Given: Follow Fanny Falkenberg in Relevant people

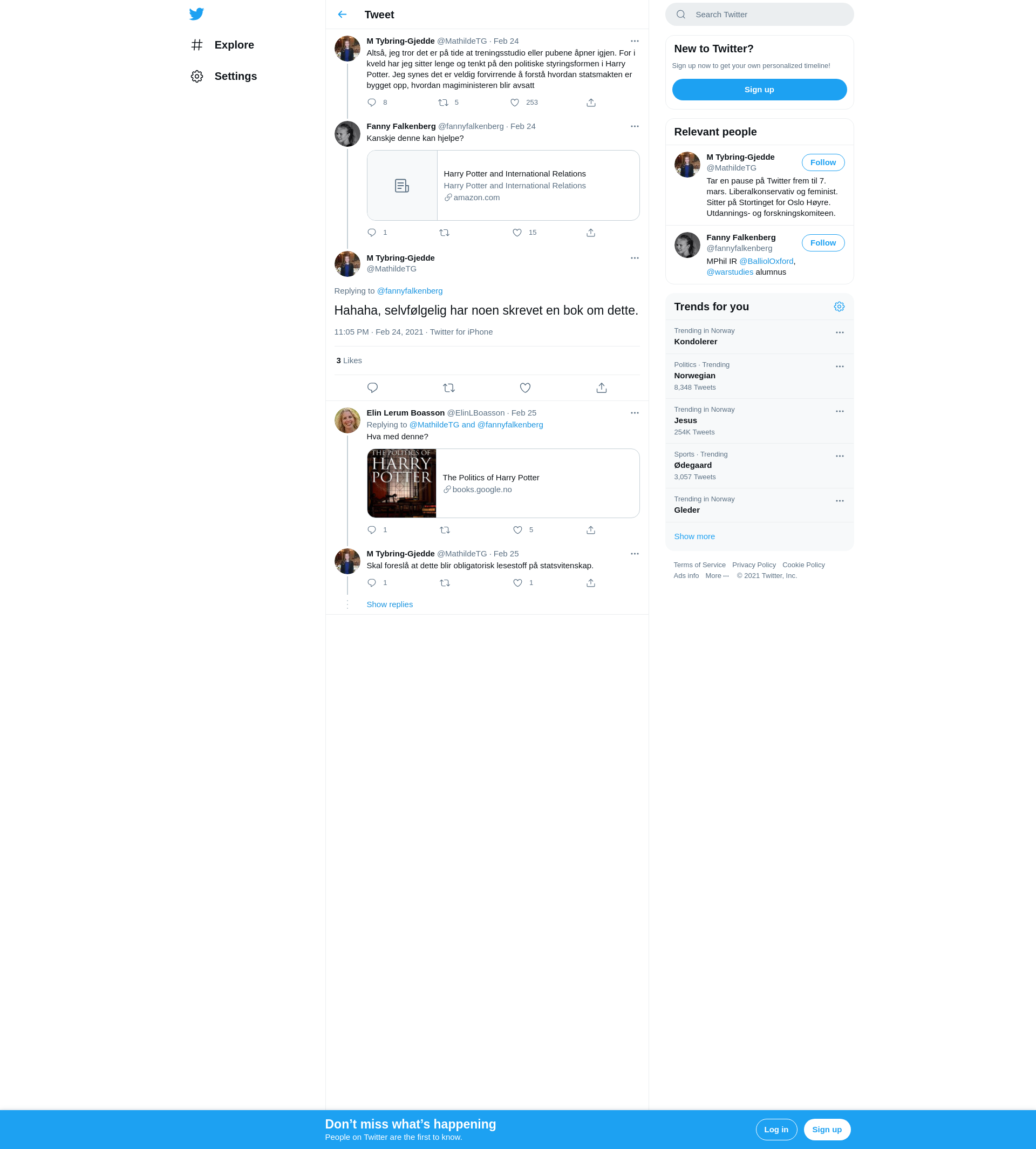Looking at the screenshot, I should coord(822,242).
